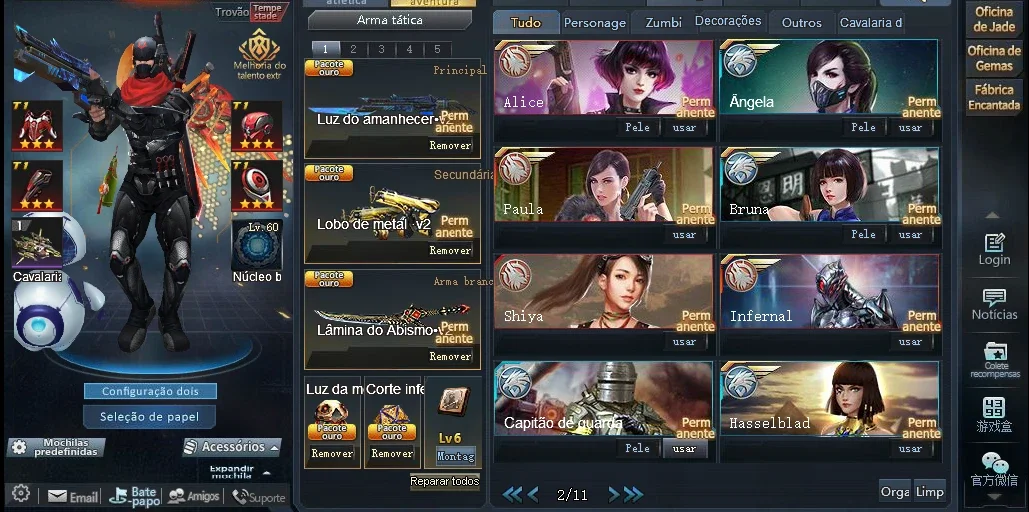Screen dimensions: 1029x512
Task: Select the Alice character card
Action: coord(604,77)
